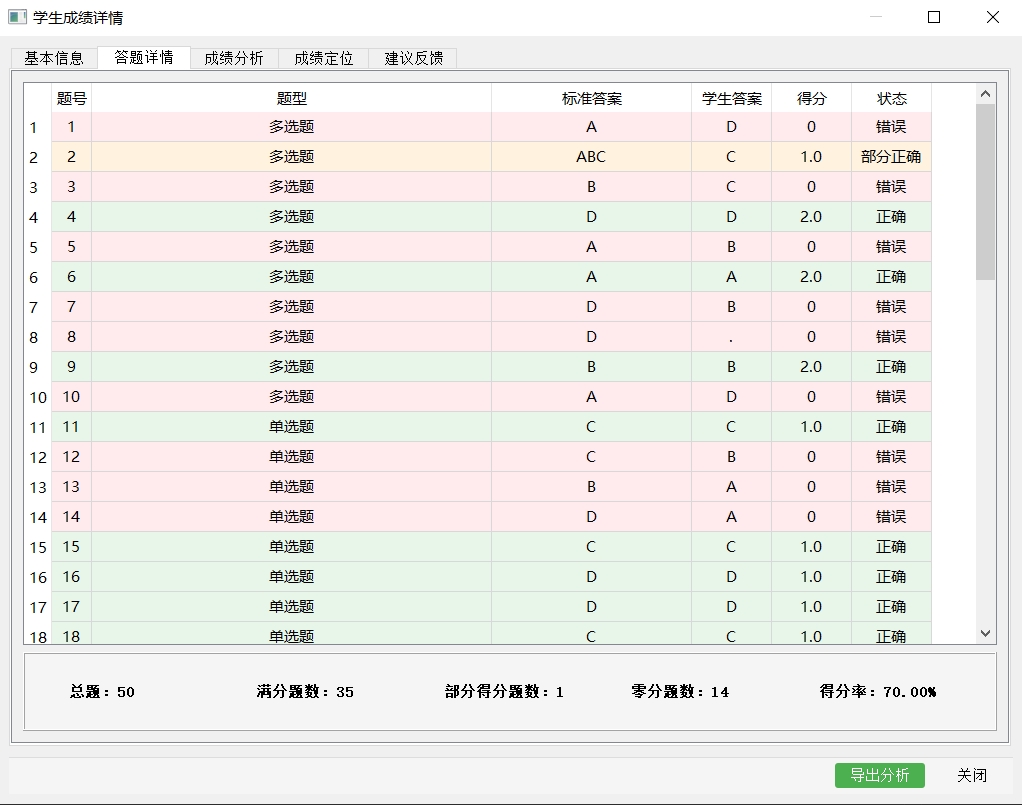The width and height of the screenshot is (1022, 805).
Task: Click the 关闭 button
Action: point(971,775)
